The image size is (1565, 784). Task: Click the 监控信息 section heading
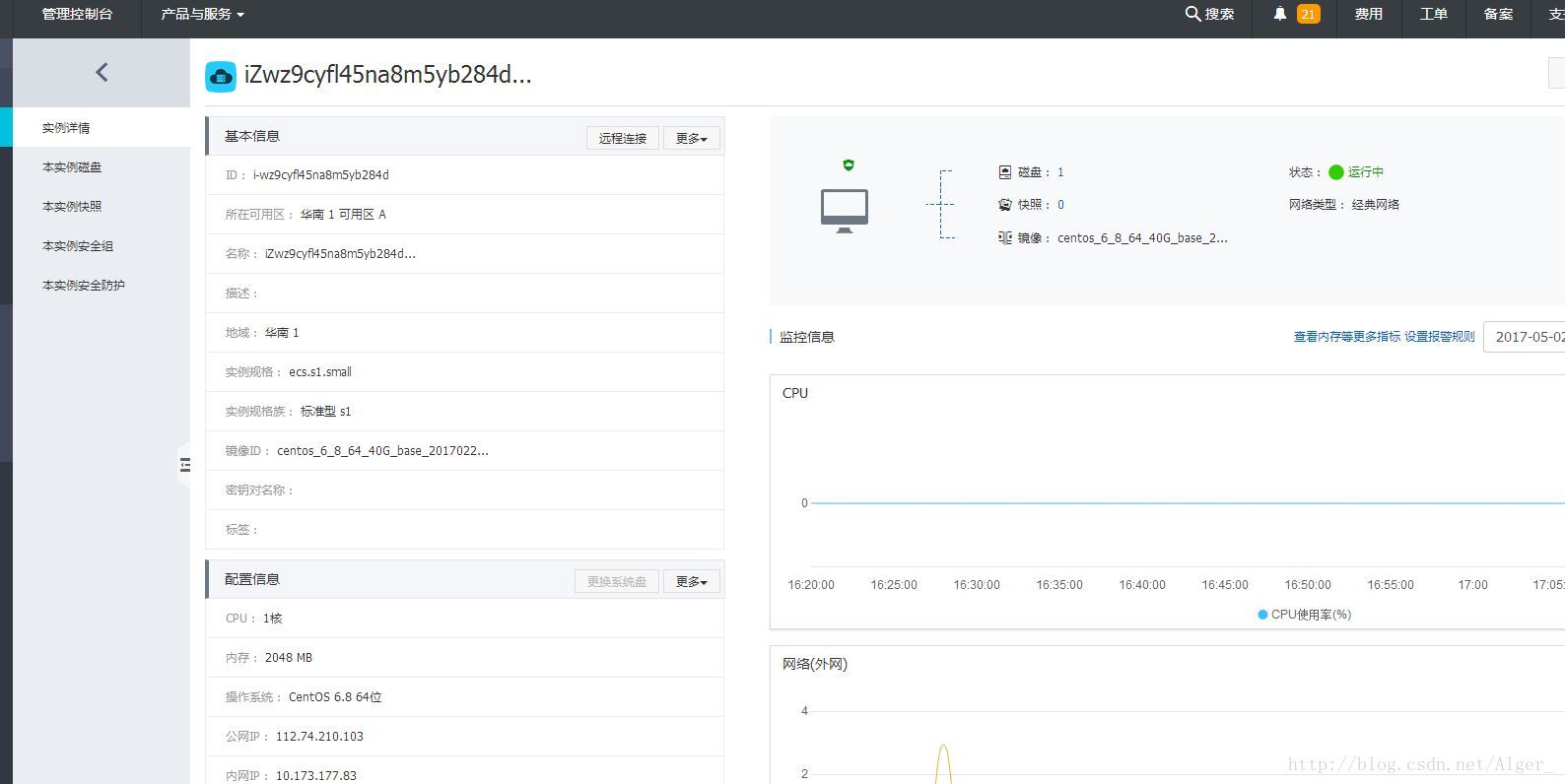point(807,337)
